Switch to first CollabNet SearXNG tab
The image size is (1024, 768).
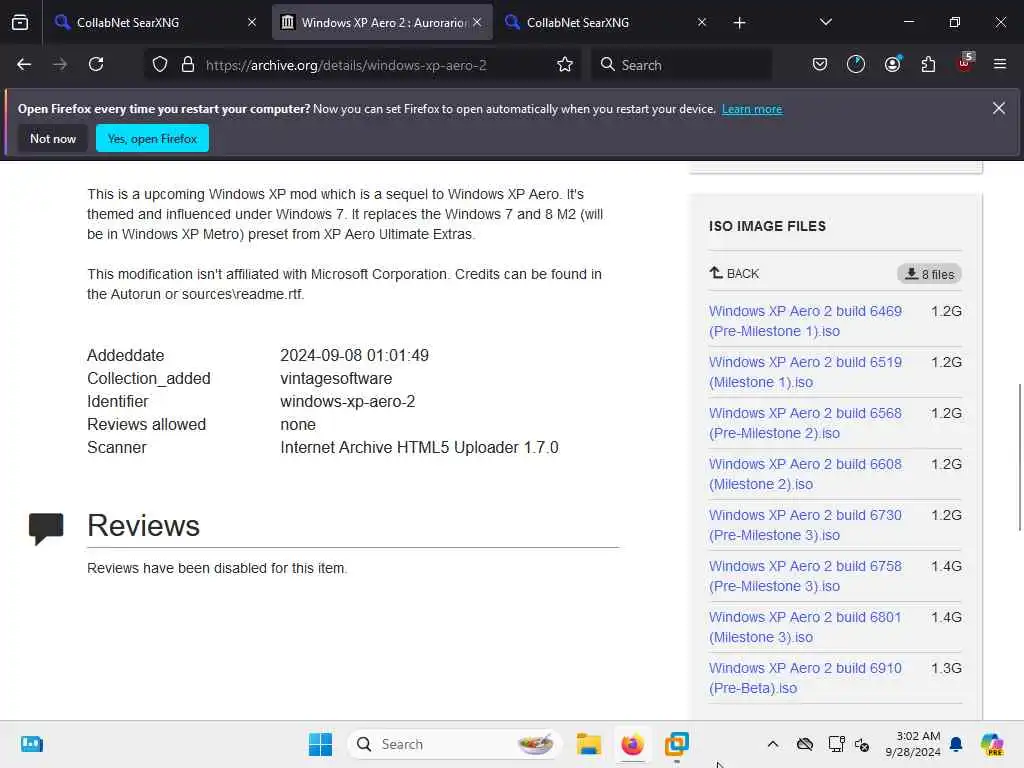point(155,22)
